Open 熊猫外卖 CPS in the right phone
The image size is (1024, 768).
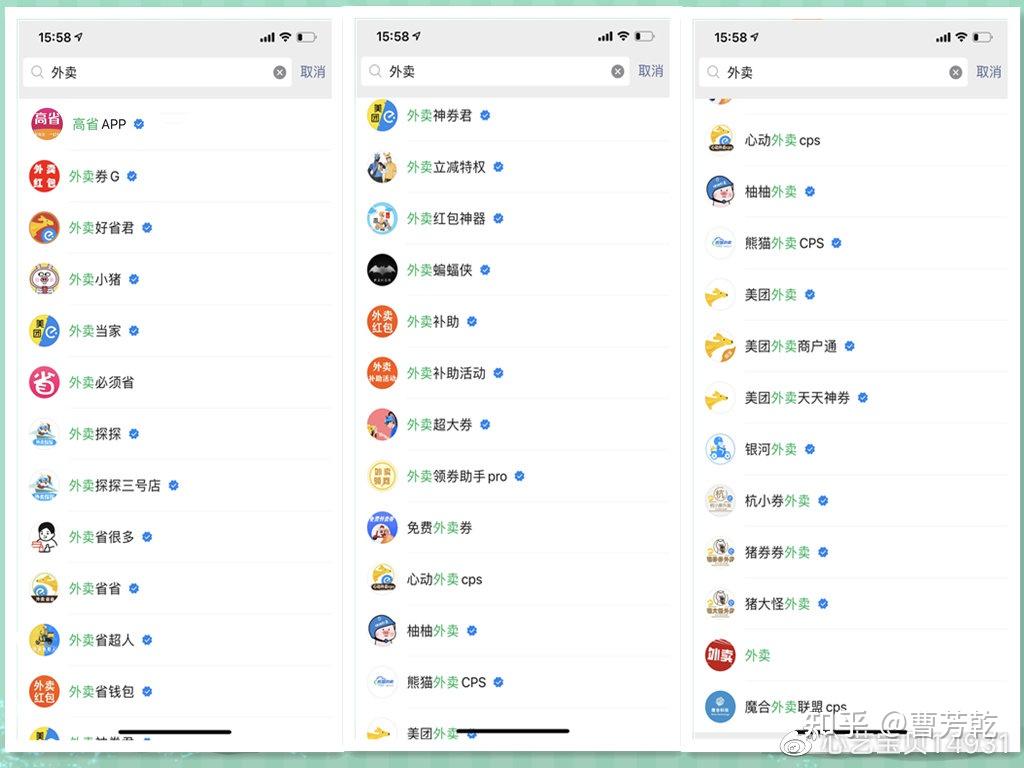click(x=784, y=244)
